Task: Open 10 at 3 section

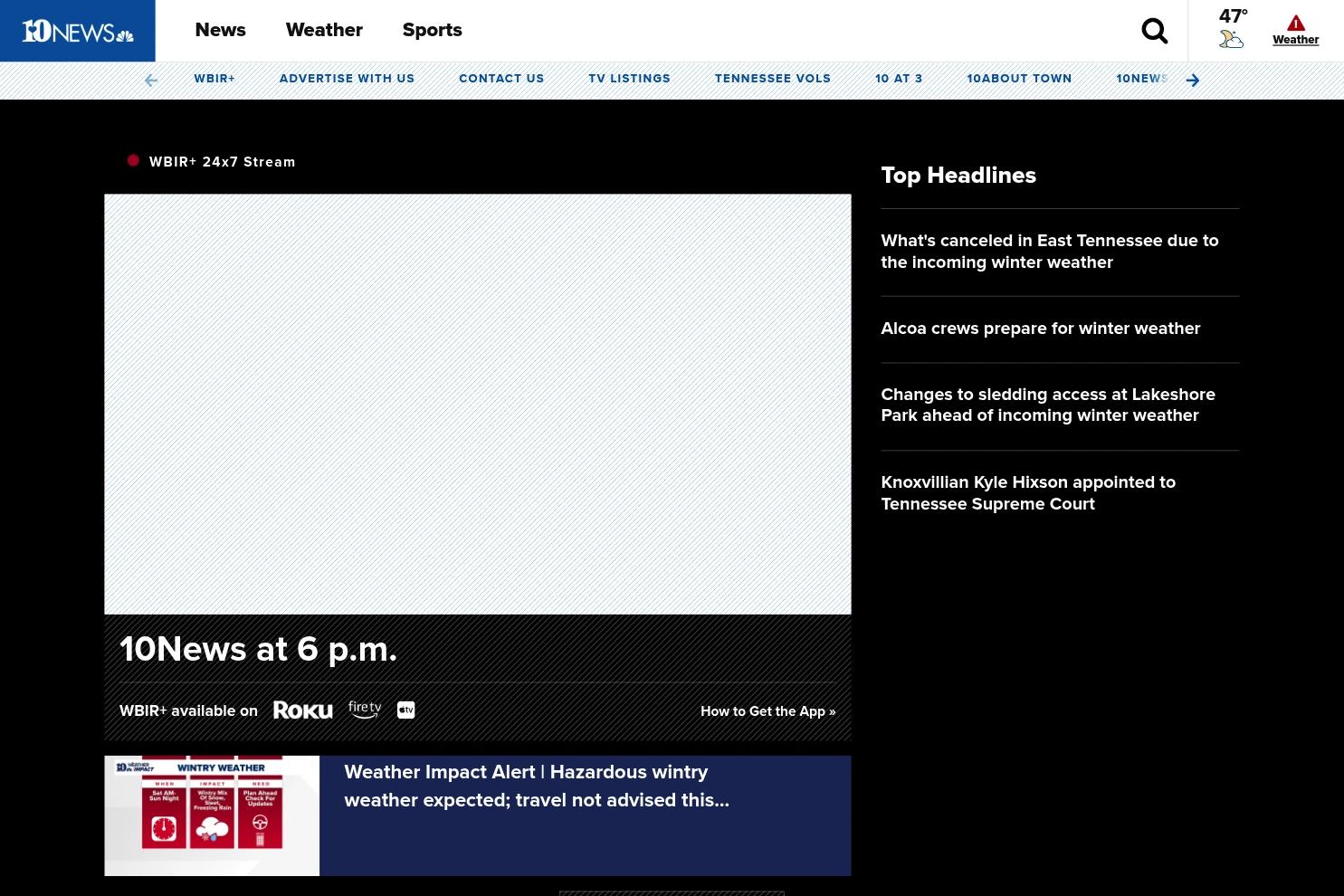Action: coord(899,79)
